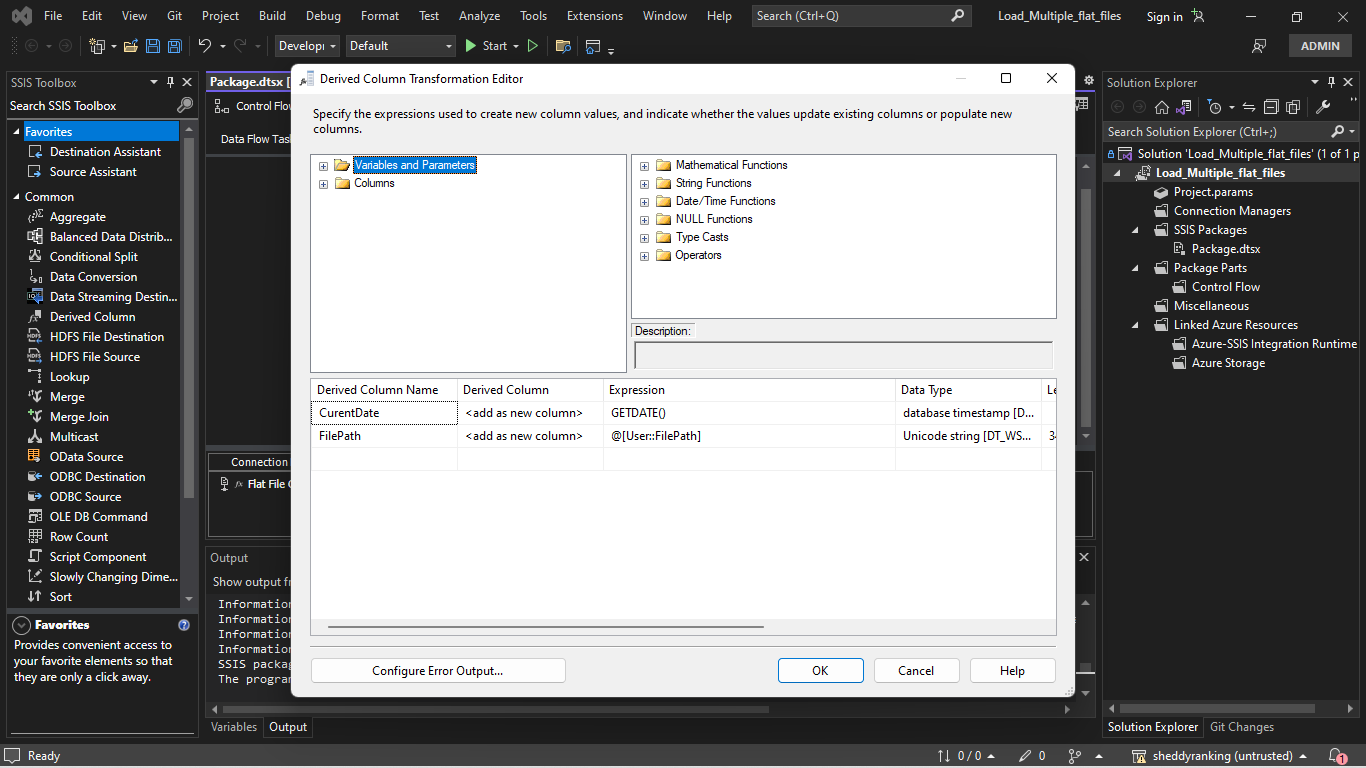Click the sheddyranking branch indicator
This screenshot has width=1366, height=768.
(x=1221, y=755)
